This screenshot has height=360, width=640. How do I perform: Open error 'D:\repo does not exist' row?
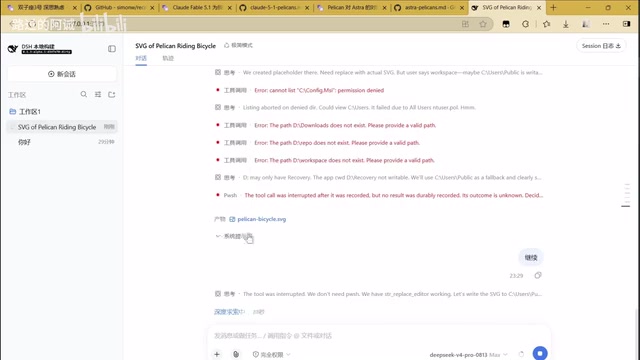317,143
